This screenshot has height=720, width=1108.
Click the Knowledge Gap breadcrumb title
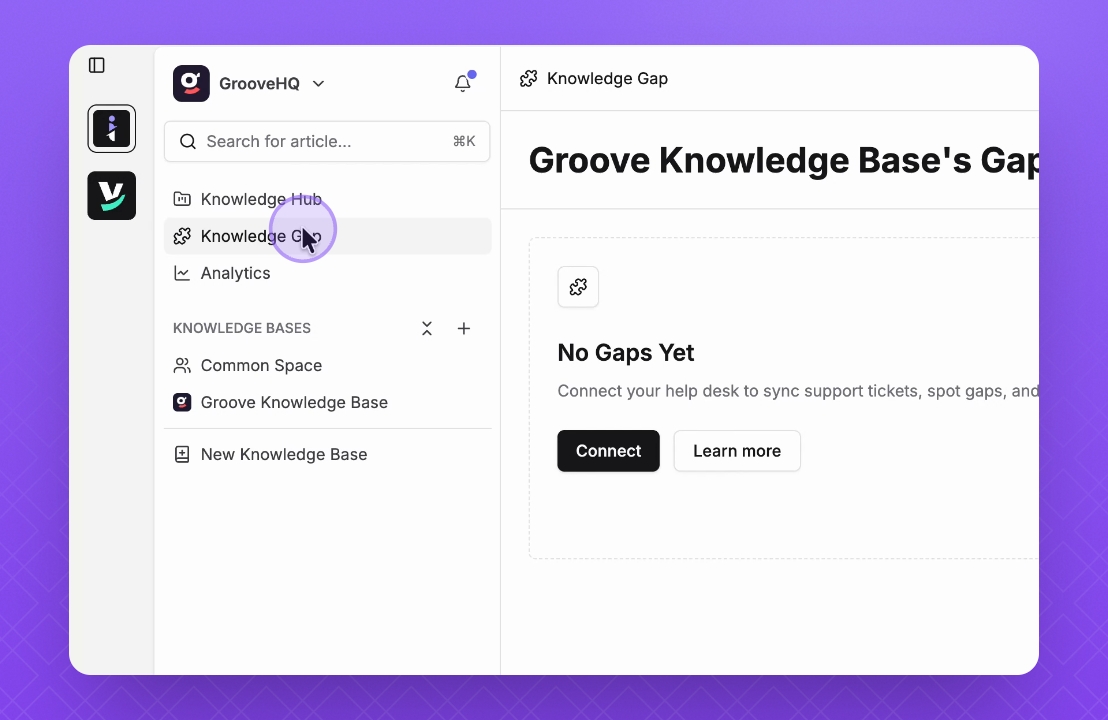[607, 78]
